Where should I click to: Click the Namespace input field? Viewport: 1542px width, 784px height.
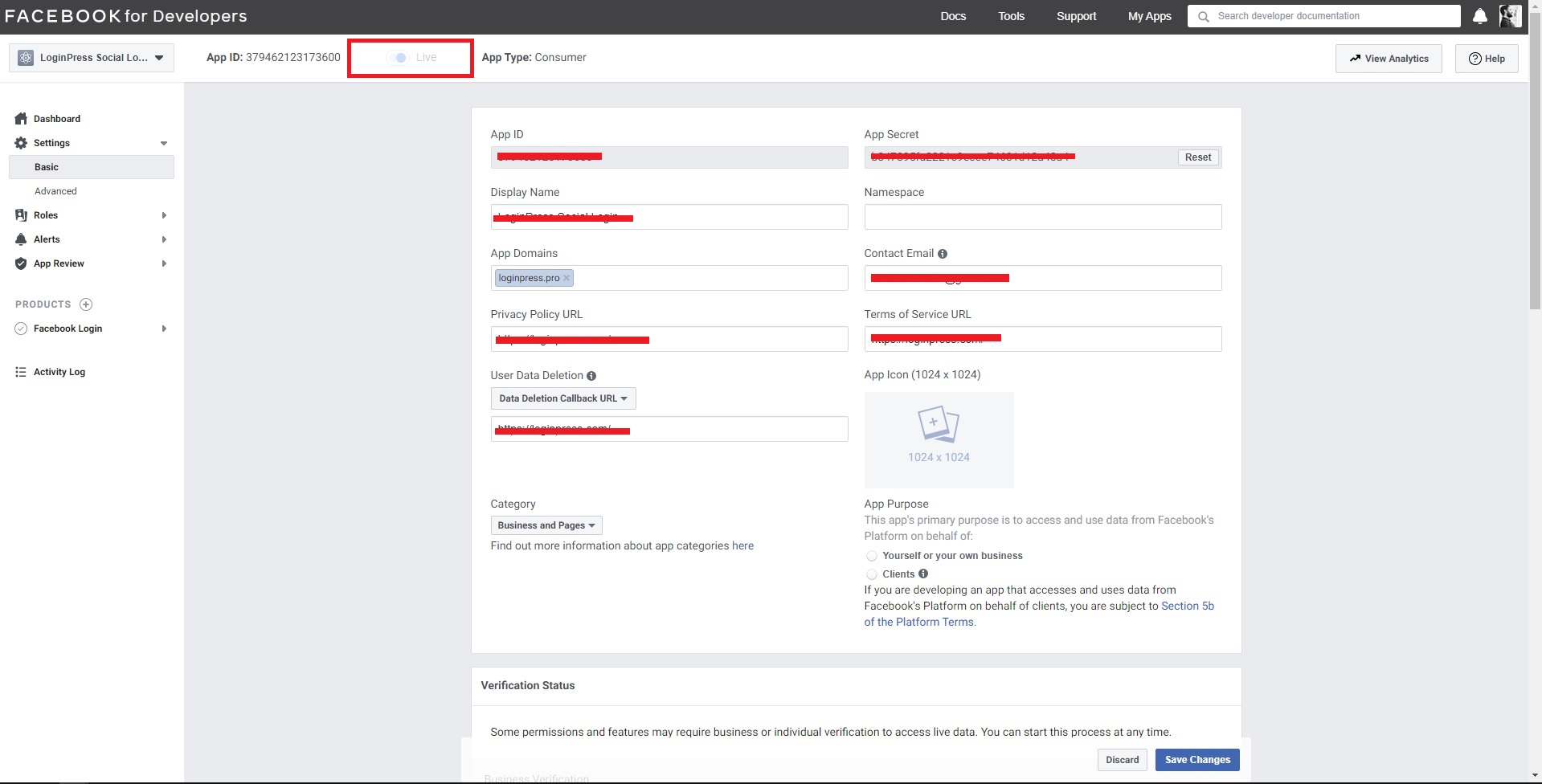pos(1043,217)
